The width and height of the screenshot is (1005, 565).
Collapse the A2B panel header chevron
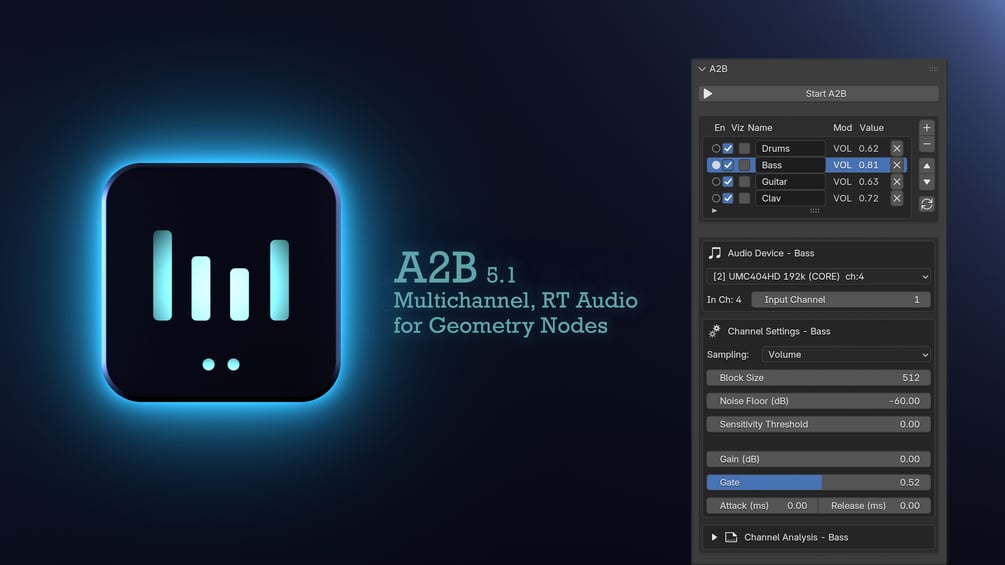pos(702,69)
